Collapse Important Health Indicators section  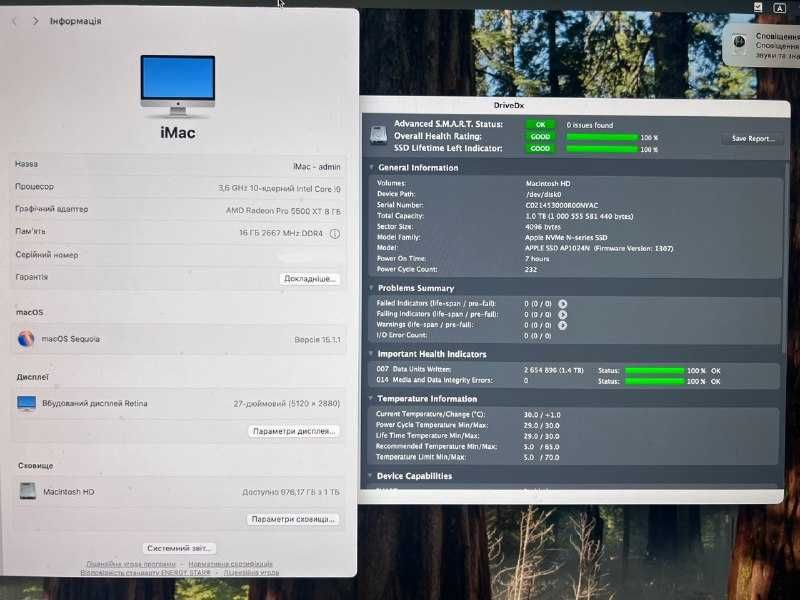[371, 354]
